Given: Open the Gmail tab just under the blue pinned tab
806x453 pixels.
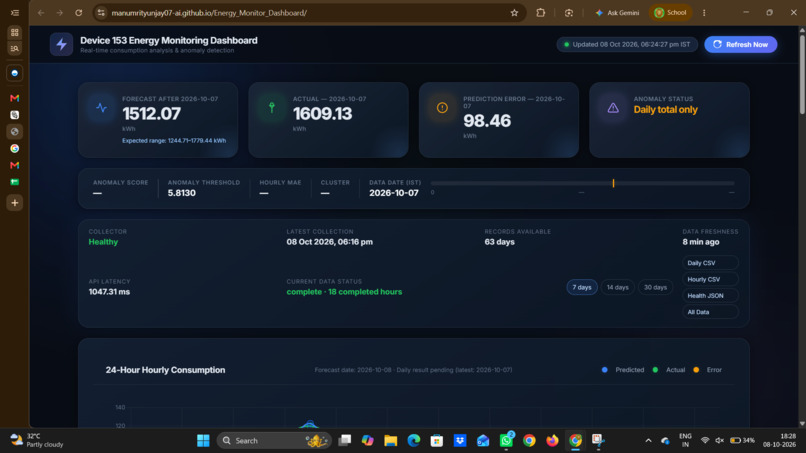Looking at the screenshot, I should tap(14, 98).
